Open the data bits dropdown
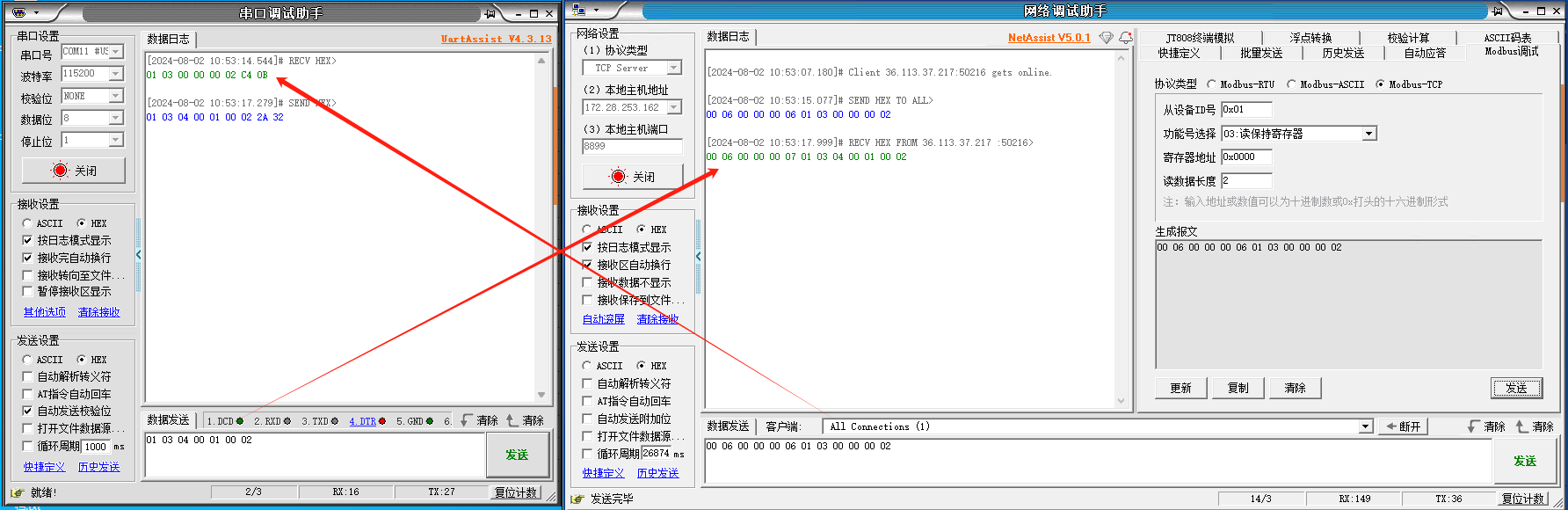Viewport: 1568px width, 510px height. pos(116,118)
